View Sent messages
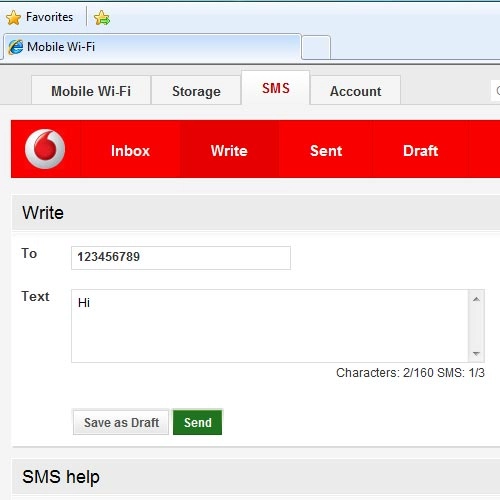The image size is (500, 500). 326,151
